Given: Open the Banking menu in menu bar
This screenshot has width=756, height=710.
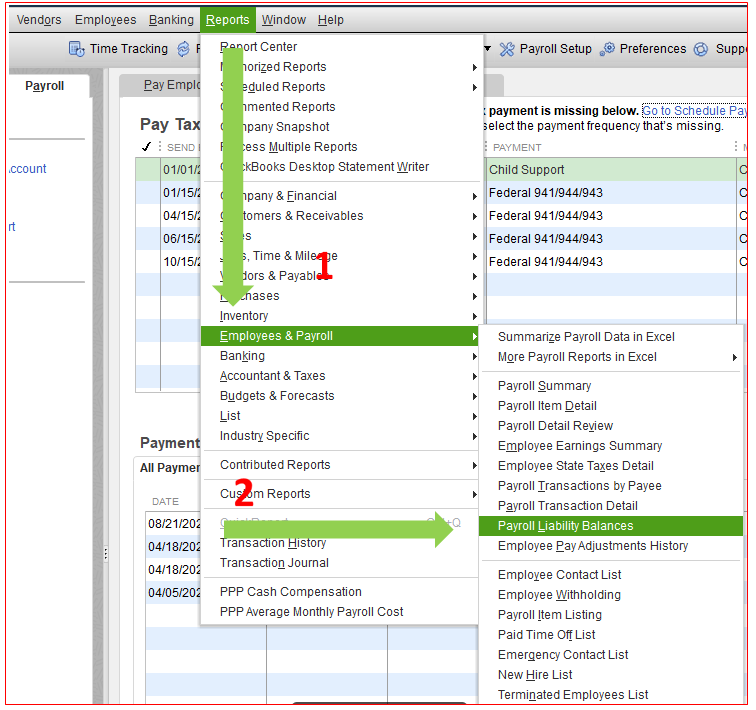Looking at the screenshot, I should tap(171, 20).
